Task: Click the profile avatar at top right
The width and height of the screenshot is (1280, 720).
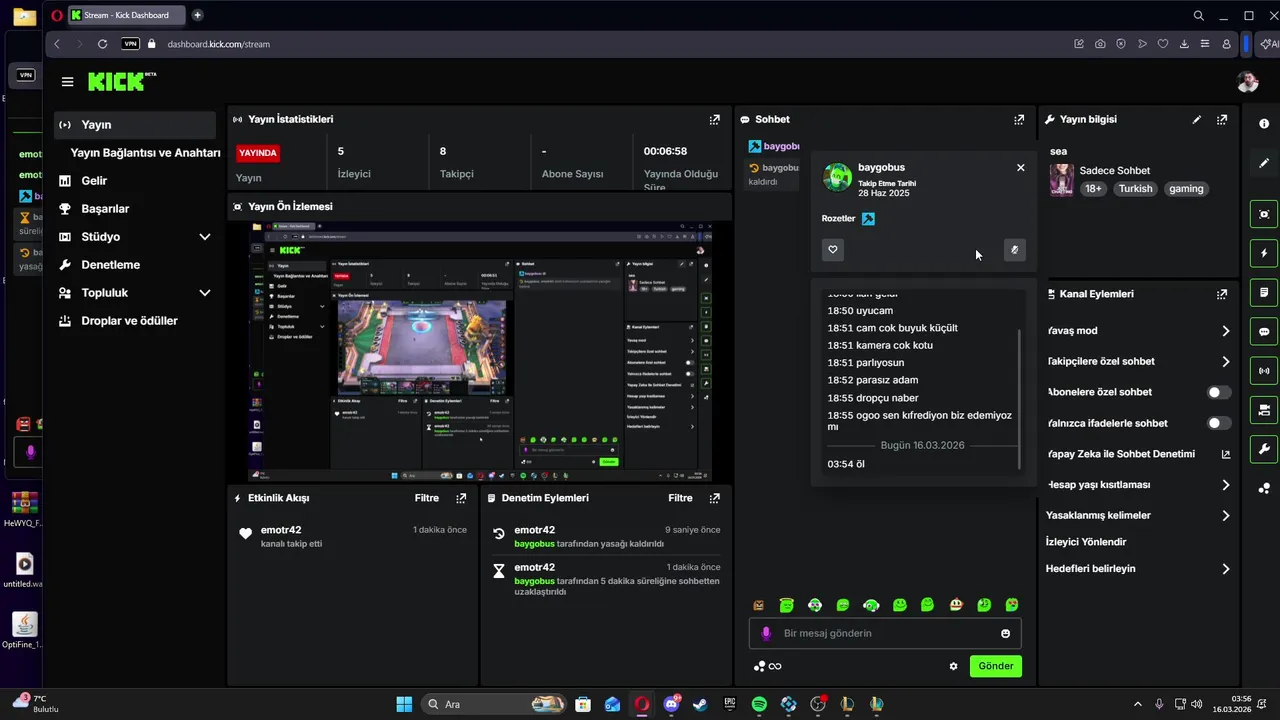Action: coord(1247,82)
